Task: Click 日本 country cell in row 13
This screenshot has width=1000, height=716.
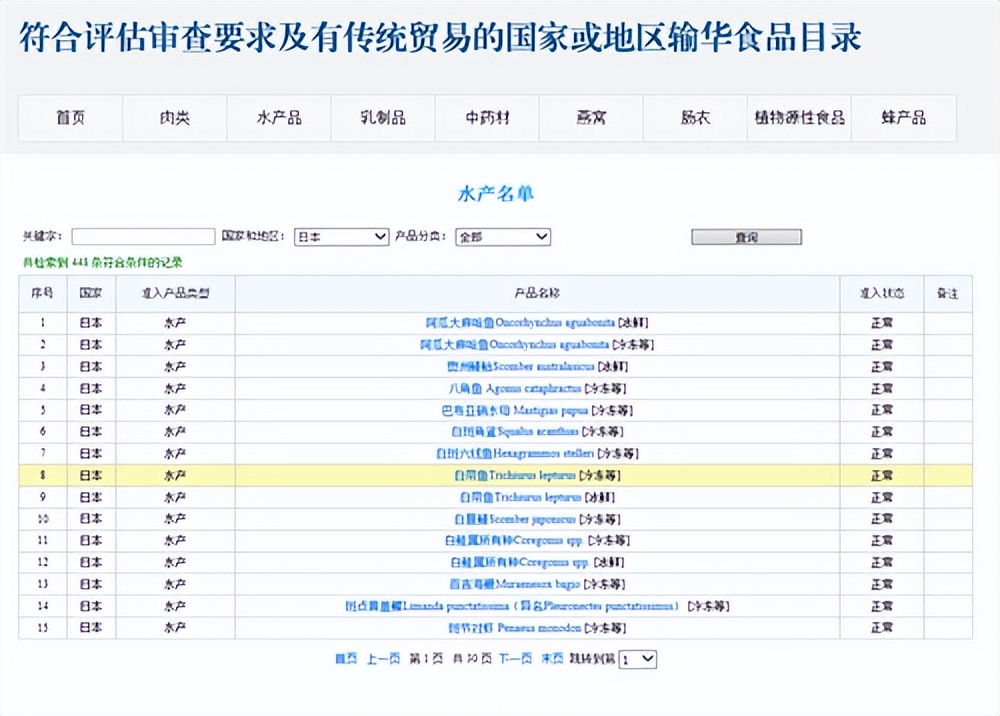Action: (x=91, y=584)
